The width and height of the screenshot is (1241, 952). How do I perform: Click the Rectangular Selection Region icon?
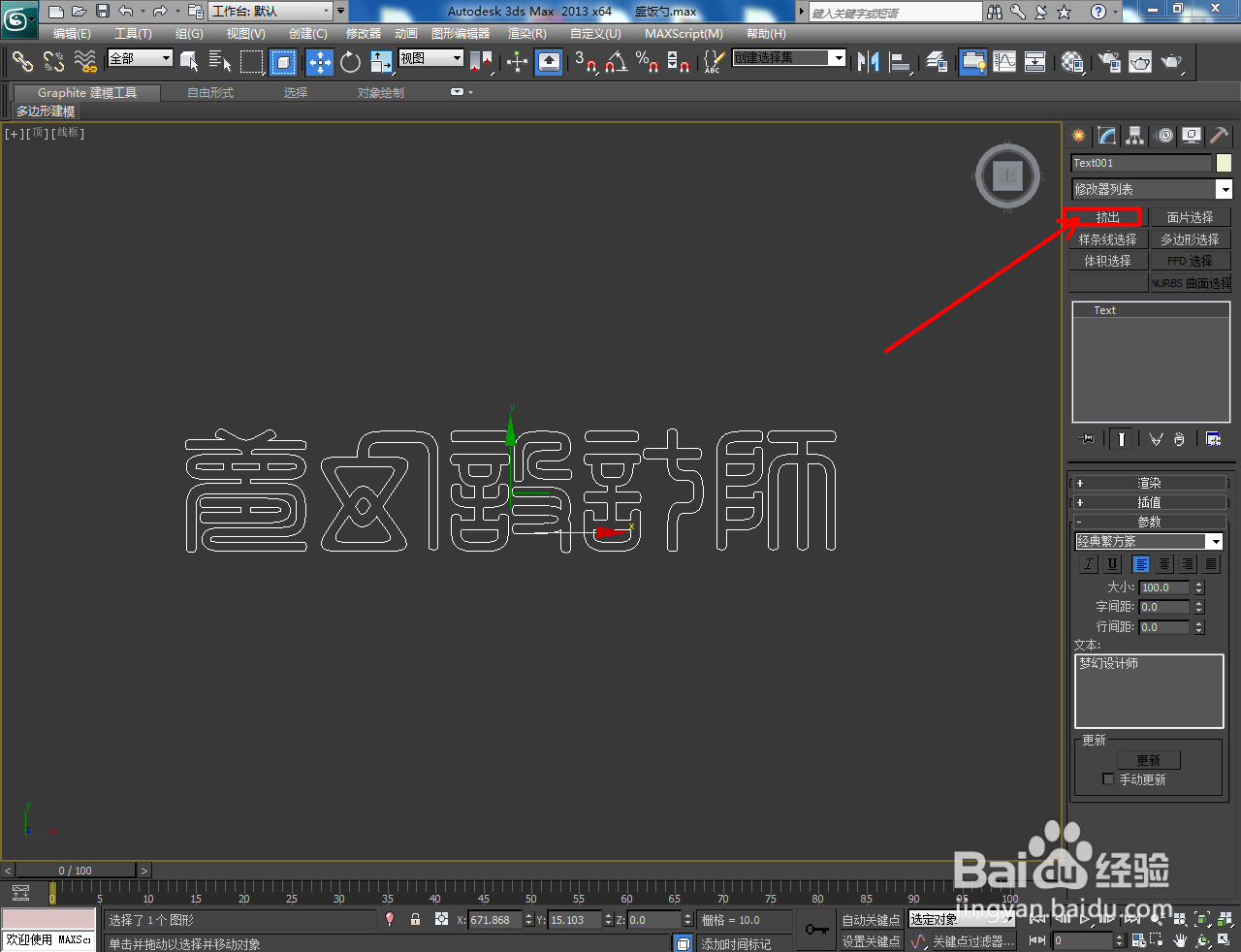252,62
